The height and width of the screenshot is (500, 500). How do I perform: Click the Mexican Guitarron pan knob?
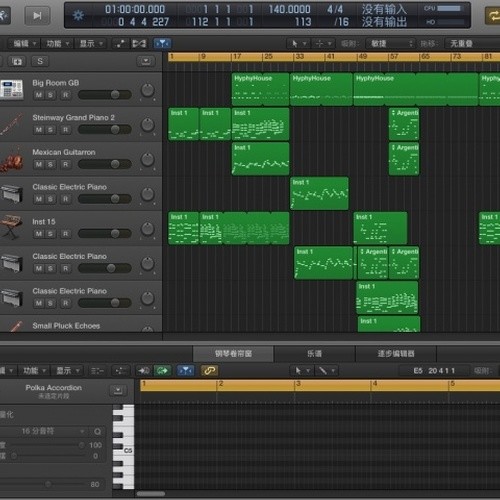(147, 159)
